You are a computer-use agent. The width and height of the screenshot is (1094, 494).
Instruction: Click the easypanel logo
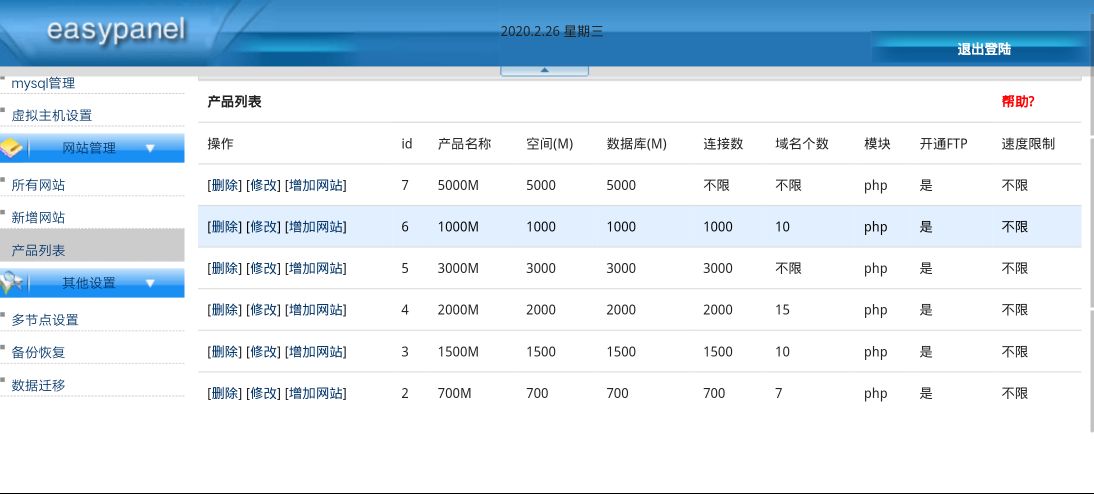click(x=116, y=30)
